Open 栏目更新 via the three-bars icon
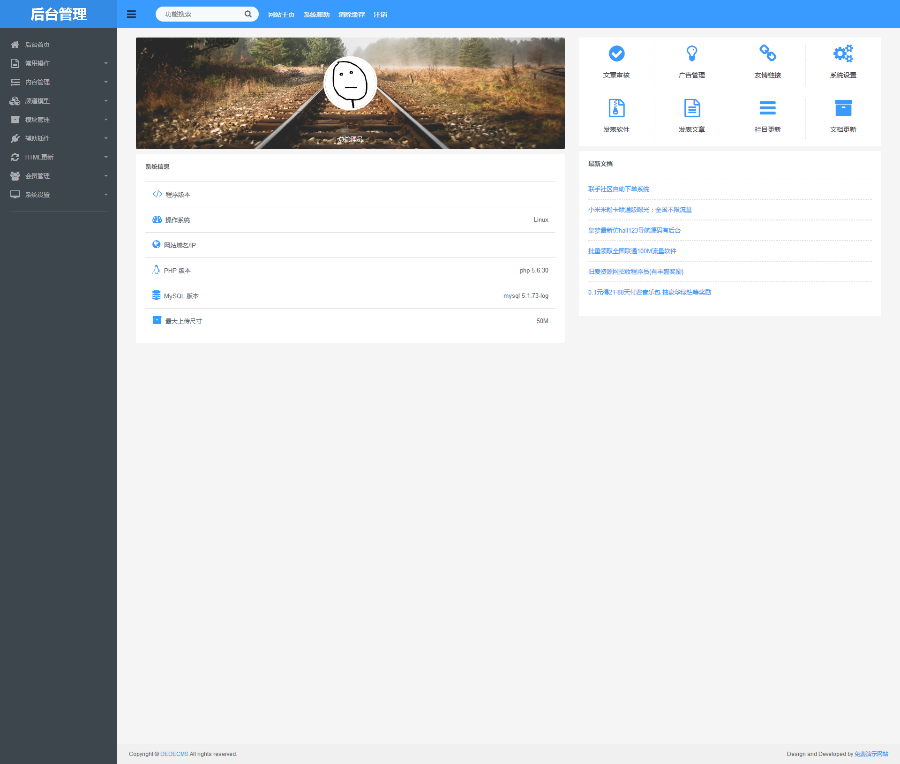Image resolution: width=900 pixels, height=764 pixels. click(x=768, y=108)
